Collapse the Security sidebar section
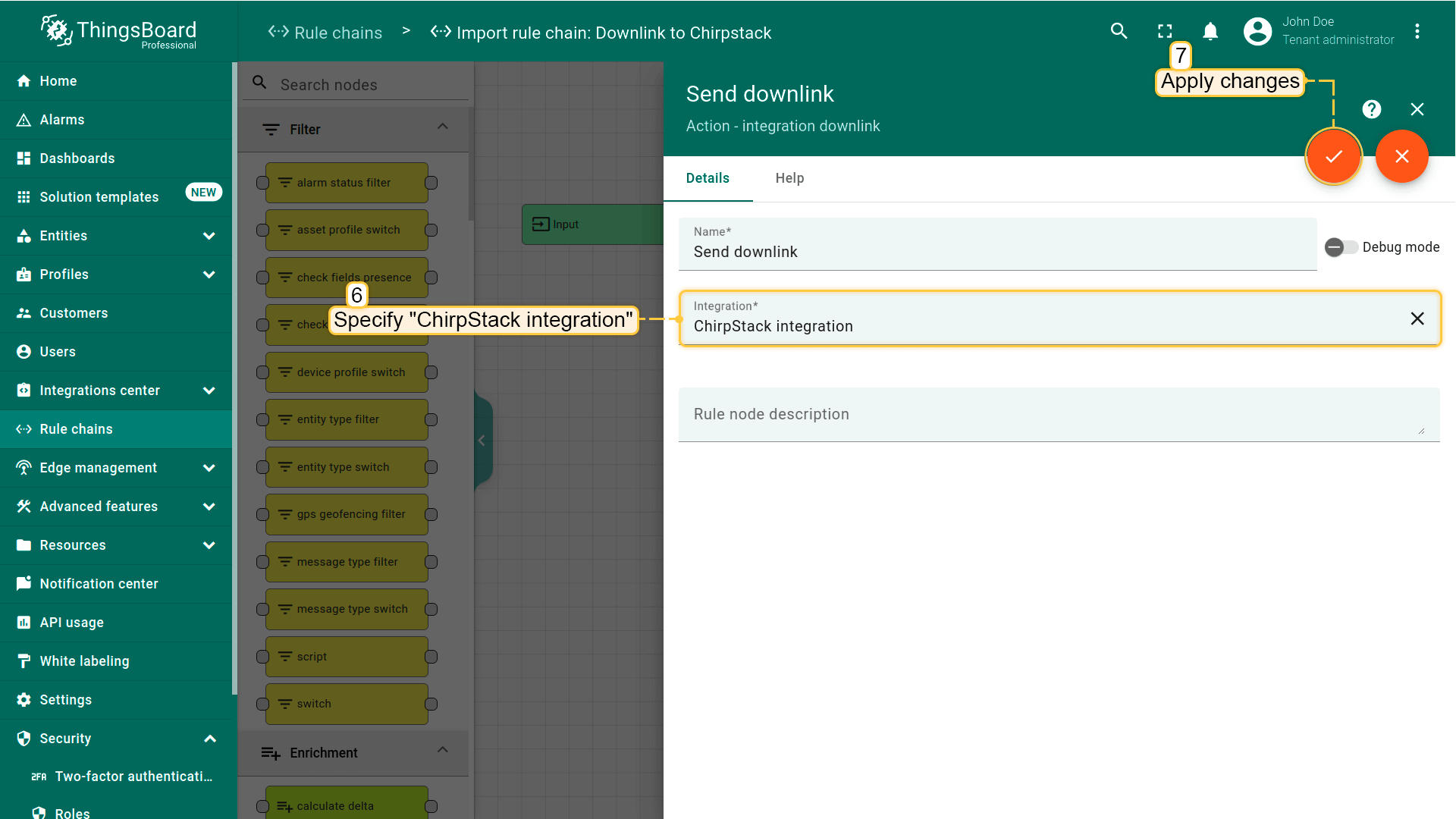The height and width of the screenshot is (819, 1456). 210,739
